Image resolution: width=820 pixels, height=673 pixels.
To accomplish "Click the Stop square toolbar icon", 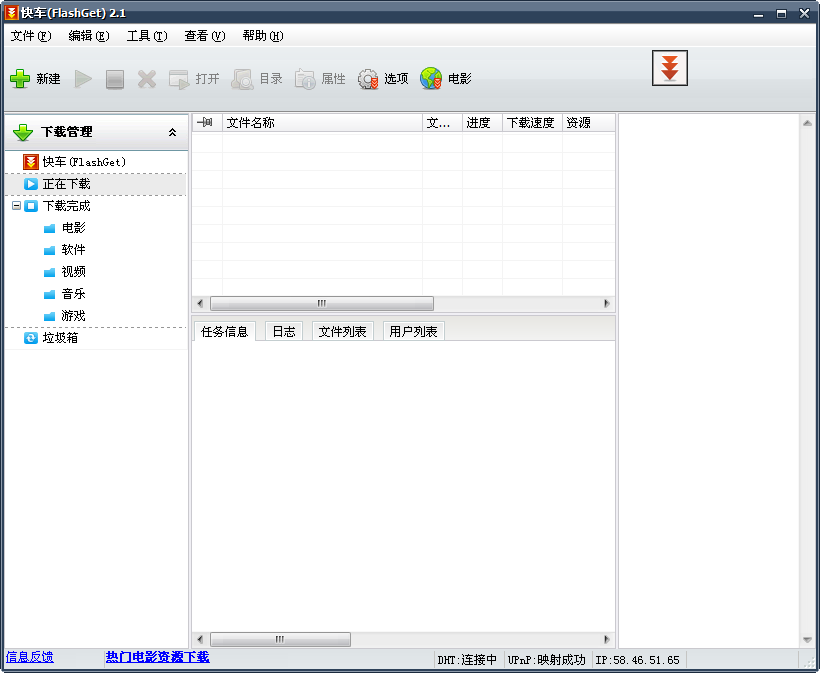I will (115, 79).
